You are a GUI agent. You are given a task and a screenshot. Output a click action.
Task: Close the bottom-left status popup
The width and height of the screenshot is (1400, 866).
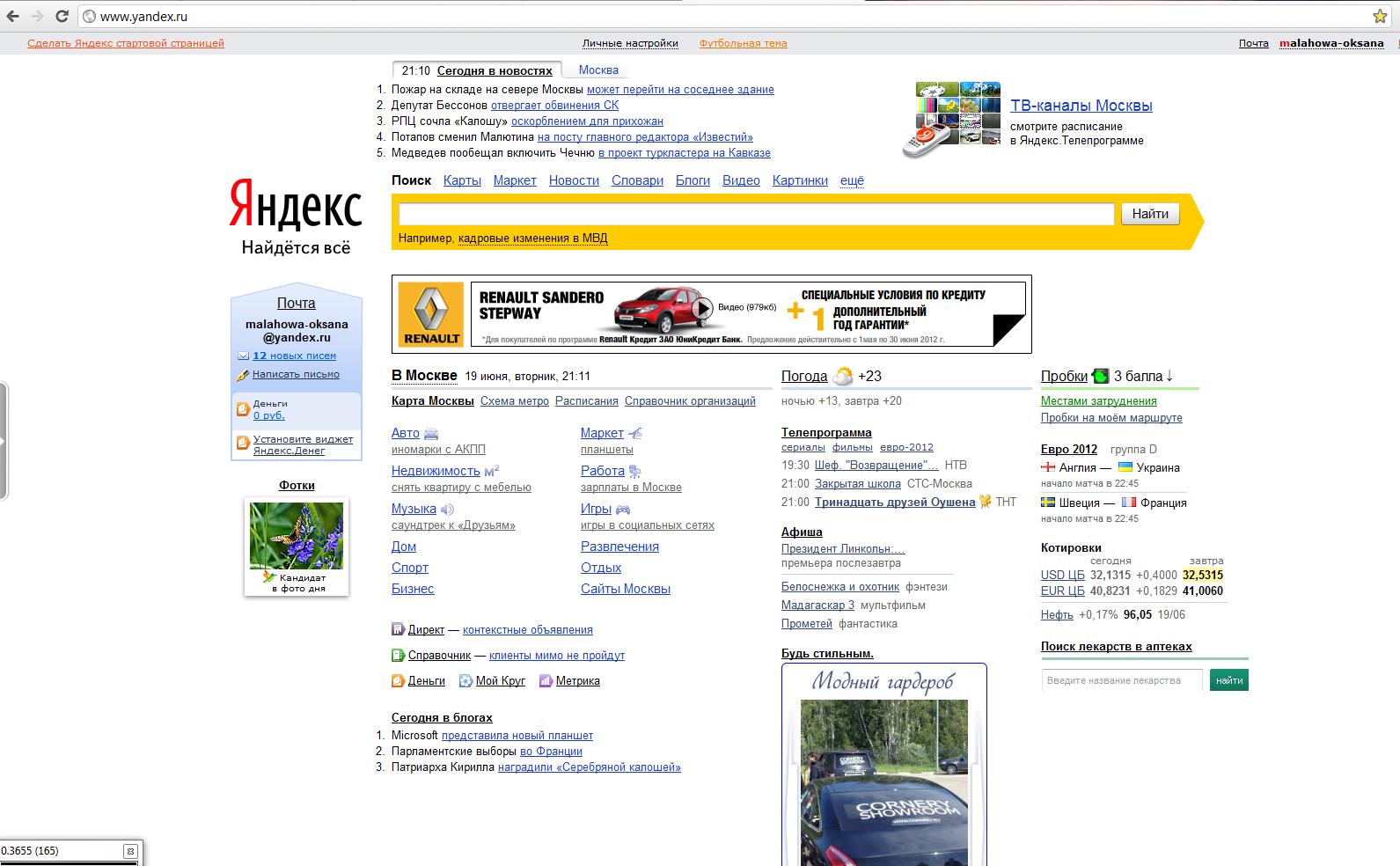[x=130, y=851]
